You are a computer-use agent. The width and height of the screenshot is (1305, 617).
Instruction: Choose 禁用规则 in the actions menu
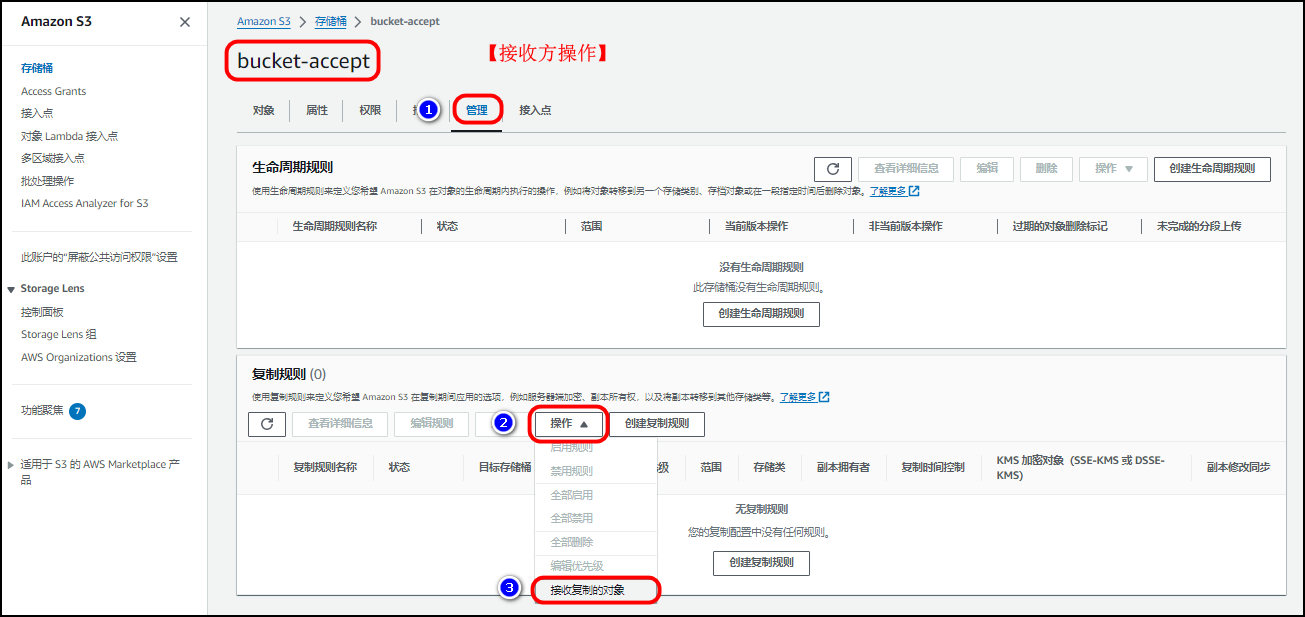(572, 471)
